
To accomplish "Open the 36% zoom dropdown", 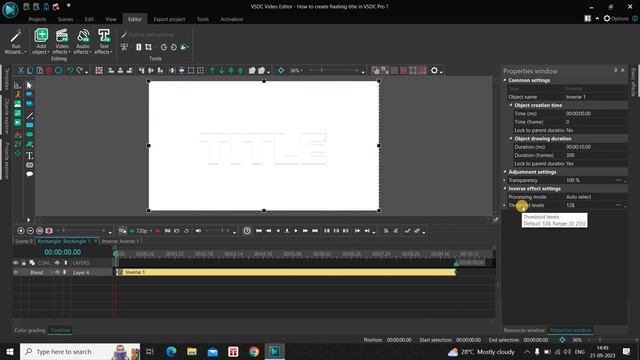I will point(296,71).
